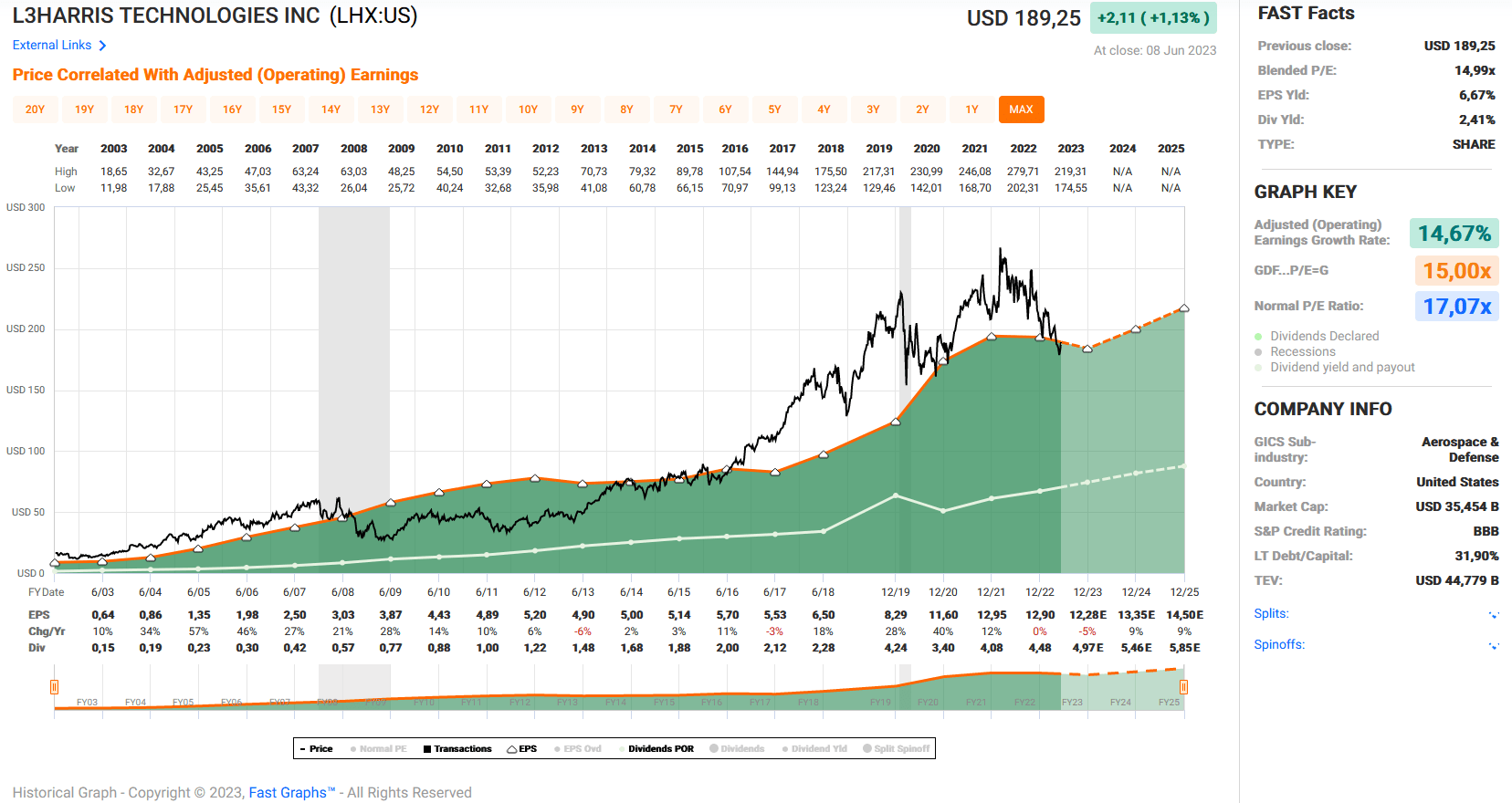1512x803 pixels.
Task: Click the 12/20 Chg/Yr value 40%
Action: coord(943,631)
